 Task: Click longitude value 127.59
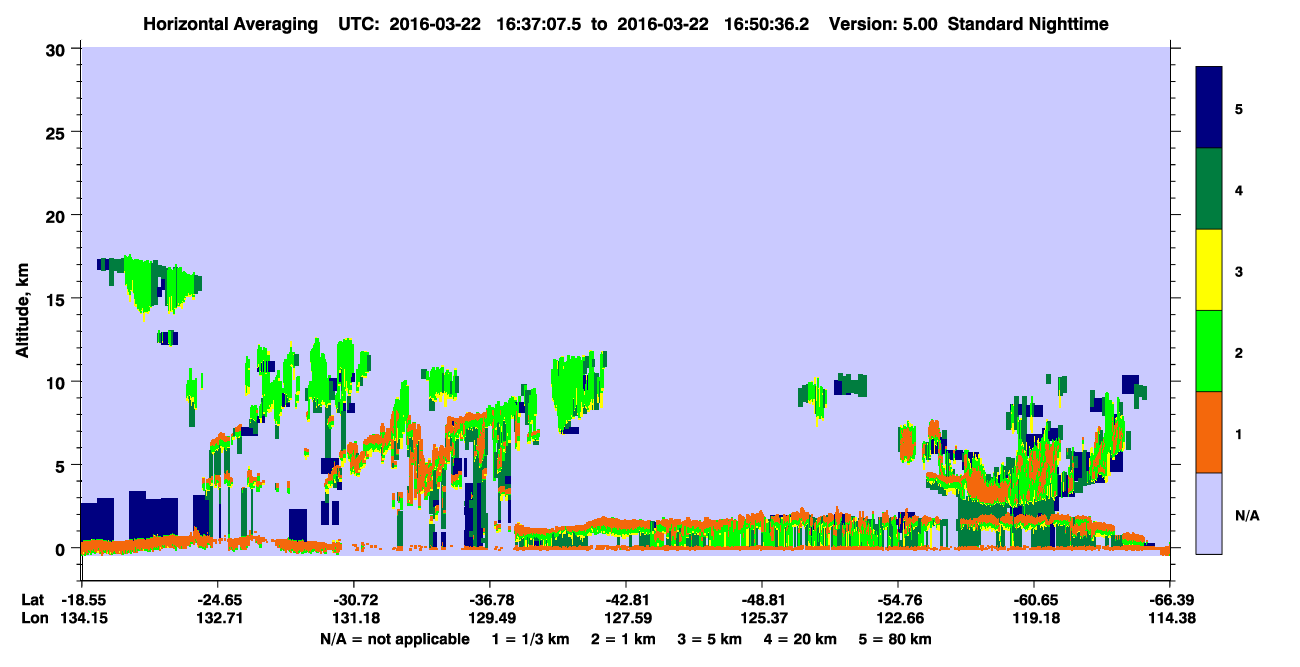(626, 618)
